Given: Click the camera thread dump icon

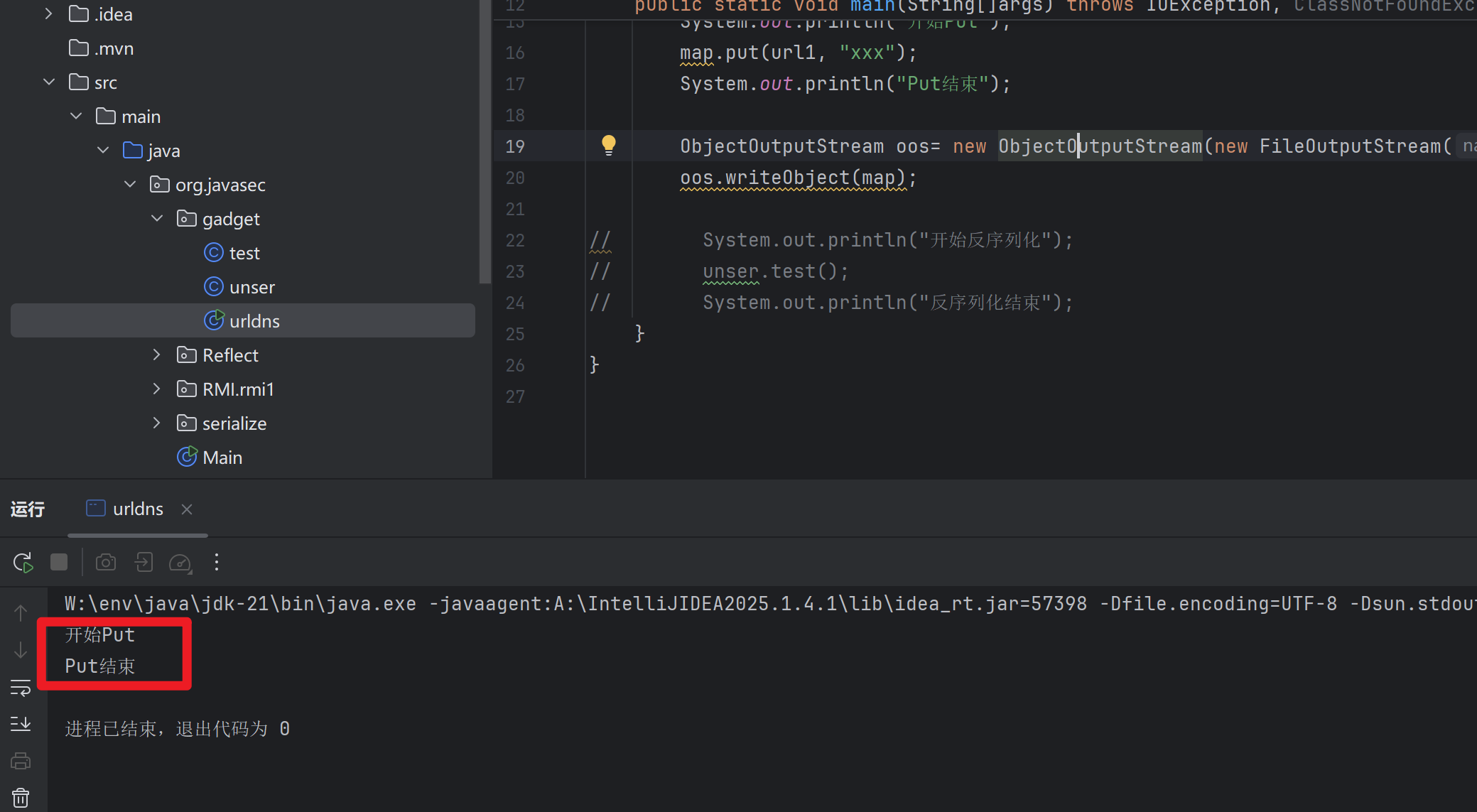Looking at the screenshot, I should coord(106,563).
